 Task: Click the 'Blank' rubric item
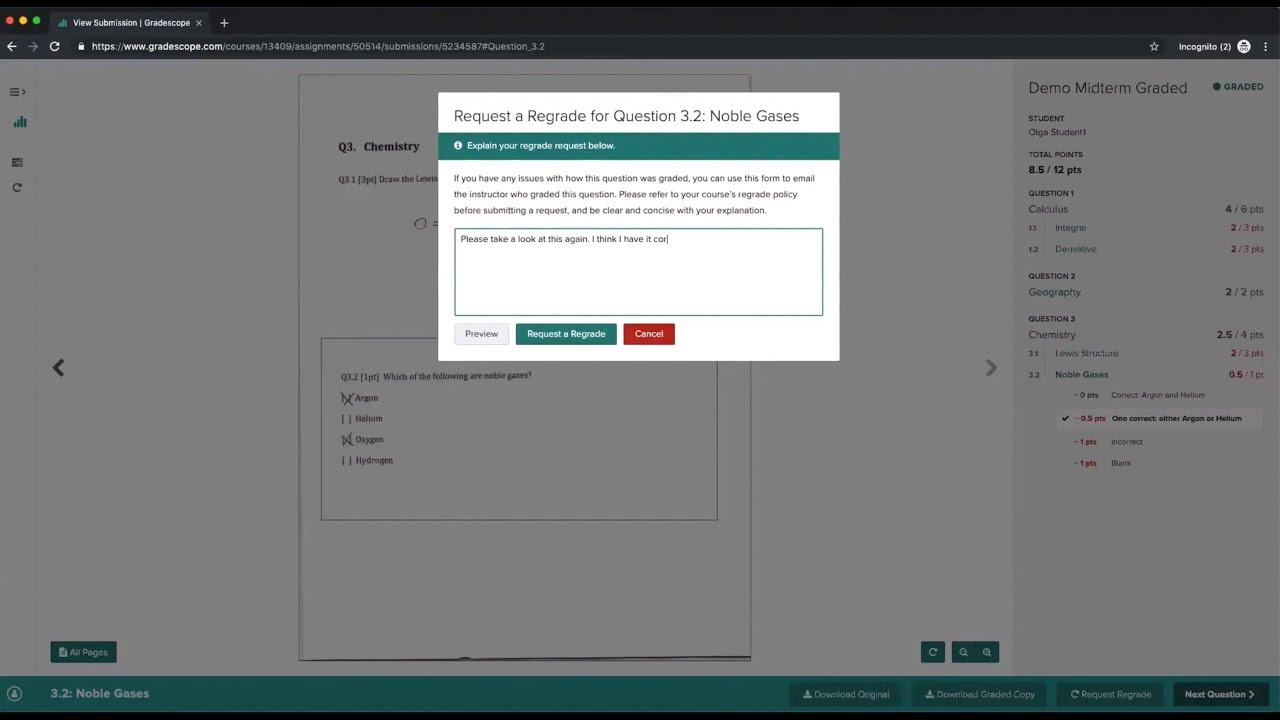1121,463
